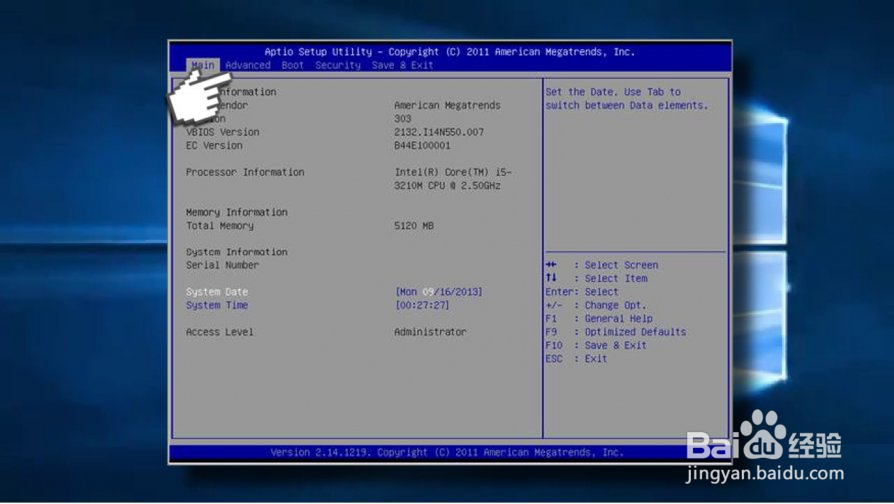
Task: Click the left-right arrows Select Screen icon
Action: (551, 265)
